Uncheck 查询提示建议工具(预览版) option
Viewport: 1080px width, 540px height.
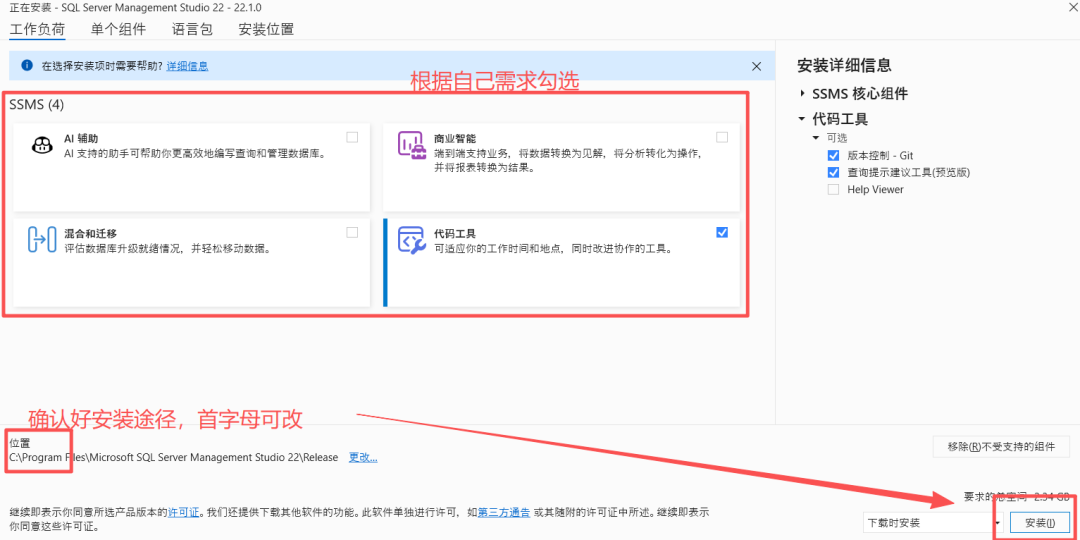click(833, 172)
